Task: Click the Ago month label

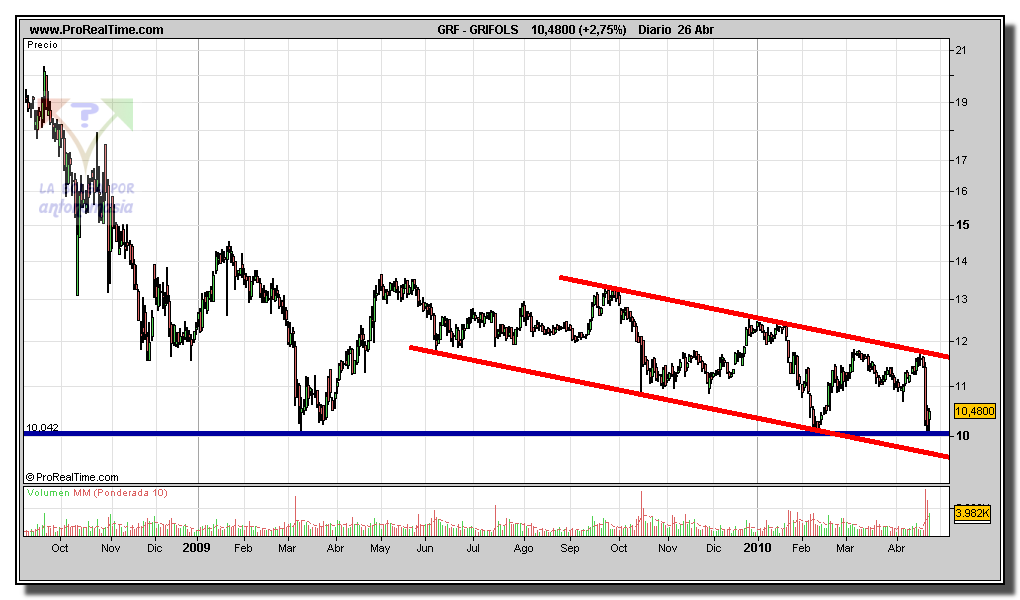Action: (523, 549)
